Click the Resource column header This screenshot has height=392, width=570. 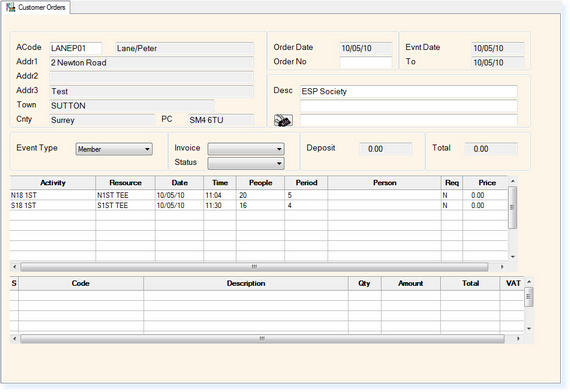pos(125,183)
